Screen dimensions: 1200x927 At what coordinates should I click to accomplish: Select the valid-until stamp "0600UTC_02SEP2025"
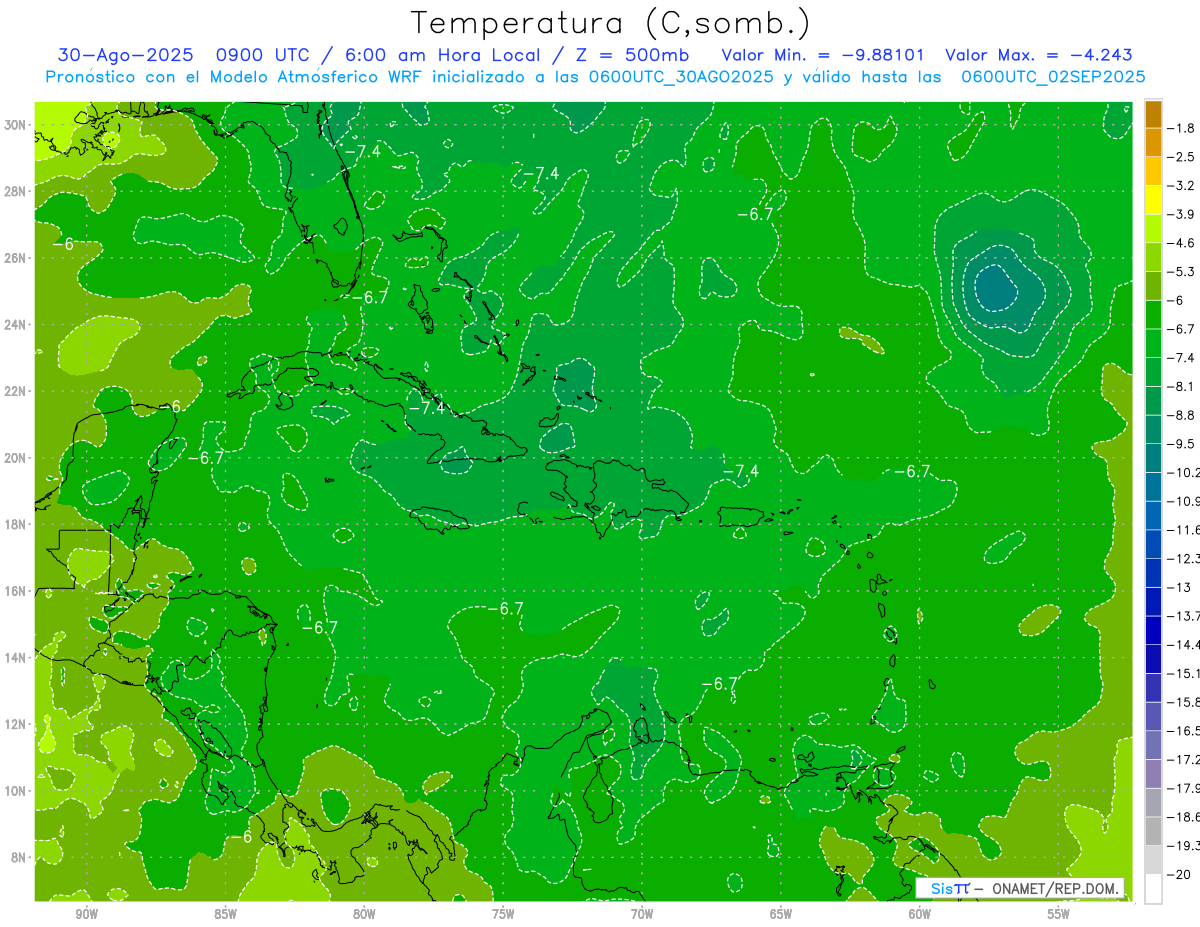click(1053, 76)
